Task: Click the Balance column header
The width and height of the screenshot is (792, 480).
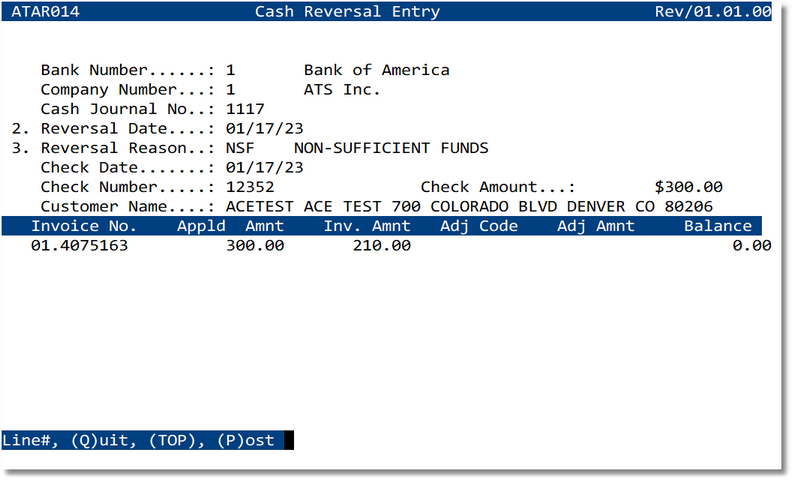Action: 717,226
